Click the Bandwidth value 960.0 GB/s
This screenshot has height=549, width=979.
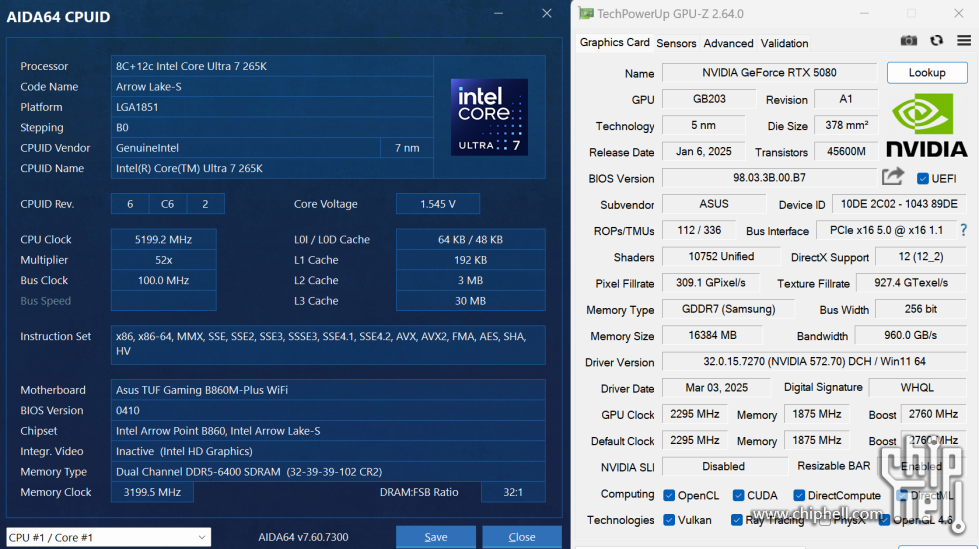(x=910, y=335)
